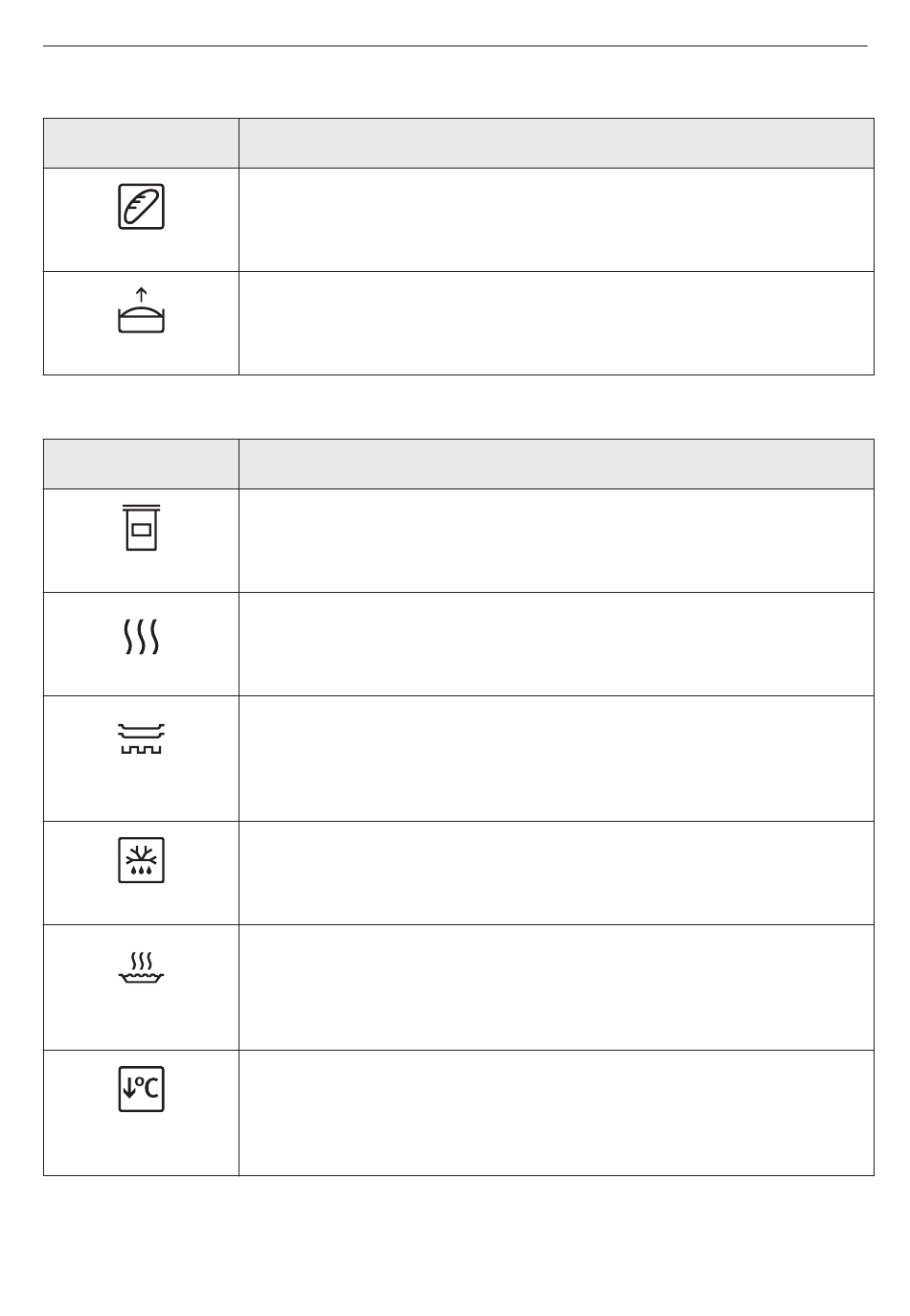The height and width of the screenshot is (1316, 910).
Task: Click the empty description cell beside defrost icon
Action: (557, 874)
